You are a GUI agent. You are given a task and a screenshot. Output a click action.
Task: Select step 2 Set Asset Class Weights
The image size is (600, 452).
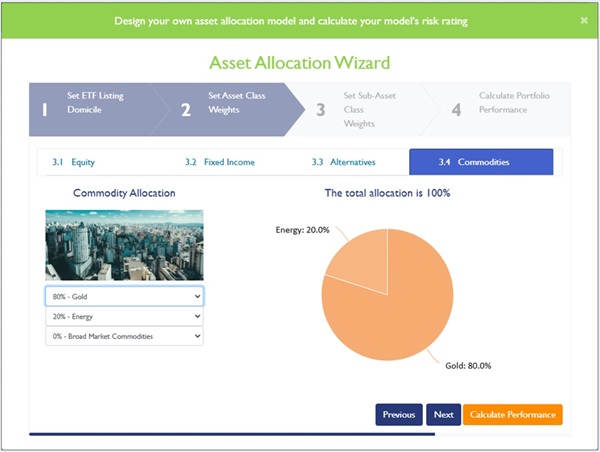[228, 103]
